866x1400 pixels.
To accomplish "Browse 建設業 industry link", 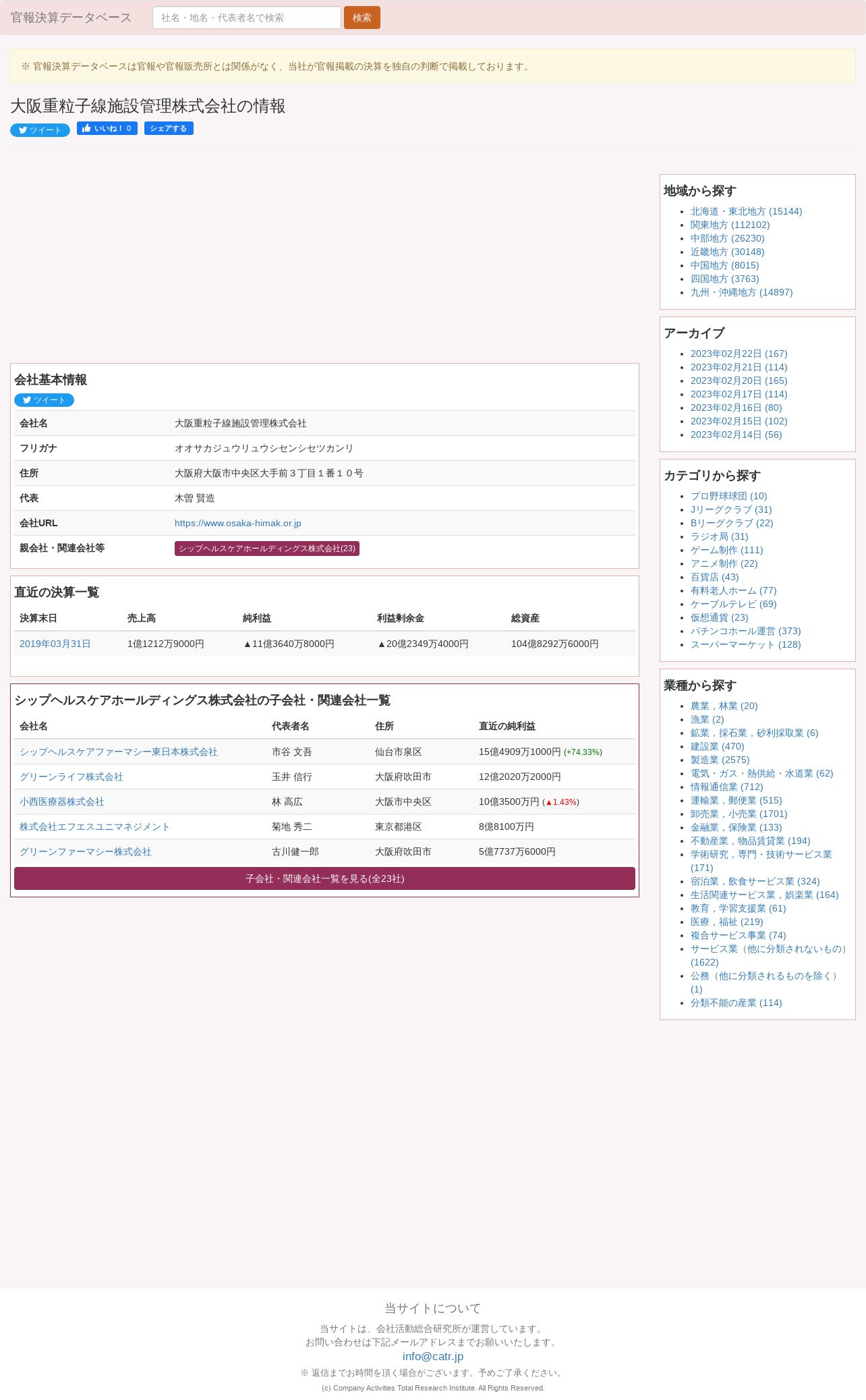I will 717,746.
